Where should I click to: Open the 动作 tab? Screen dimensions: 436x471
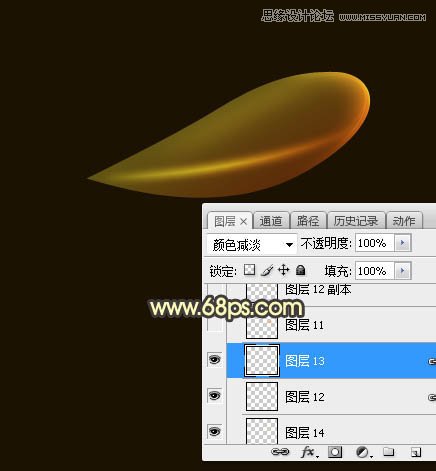point(404,221)
